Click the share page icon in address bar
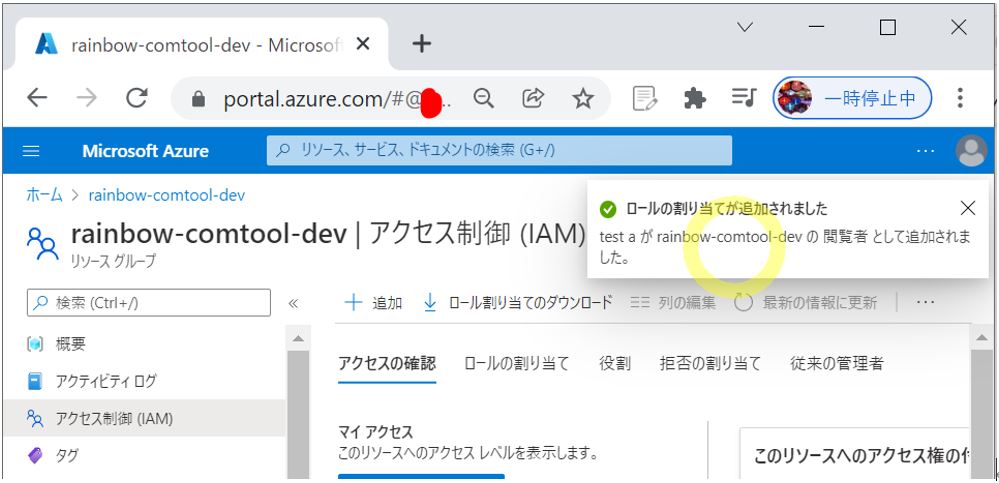This screenshot has height=483, width=999. tap(533, 98)
